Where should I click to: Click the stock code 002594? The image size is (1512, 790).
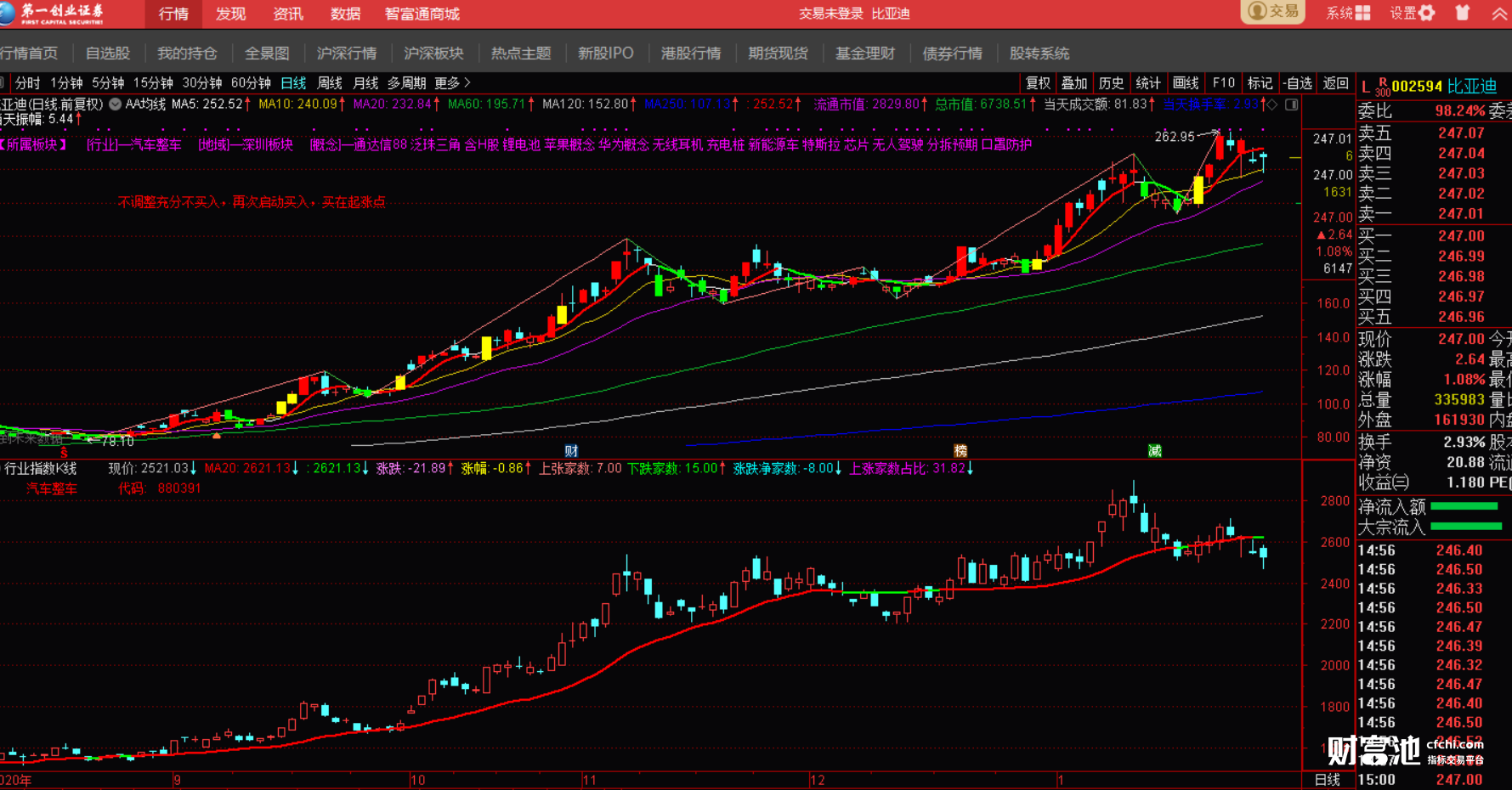1417,87
